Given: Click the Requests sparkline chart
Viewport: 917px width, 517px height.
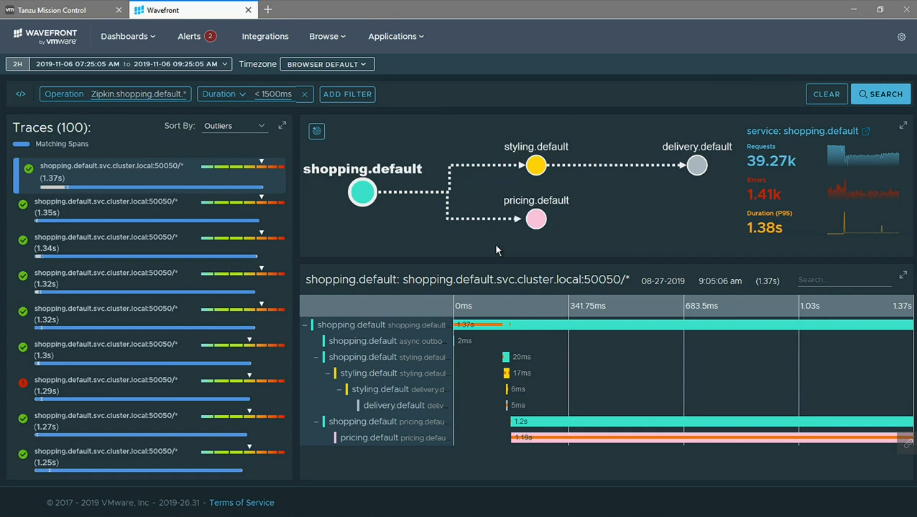Looking at the screenshot, I should 863,156.
